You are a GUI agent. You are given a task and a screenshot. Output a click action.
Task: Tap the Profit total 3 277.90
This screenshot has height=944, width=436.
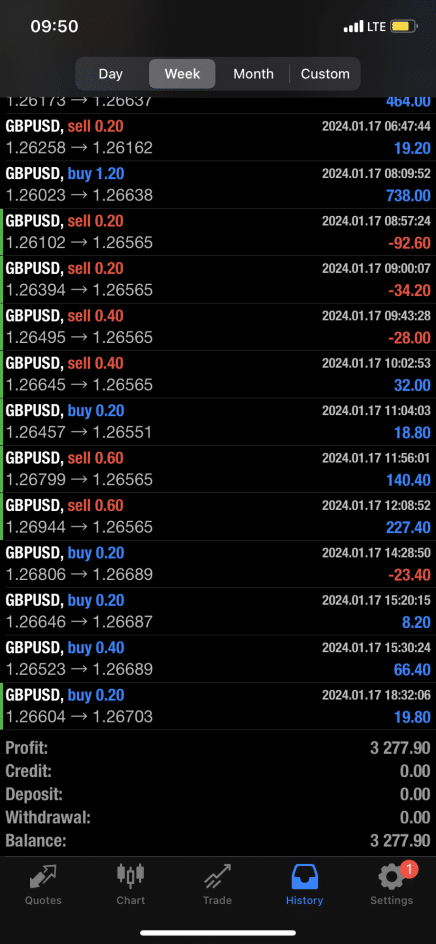(400, 748)
